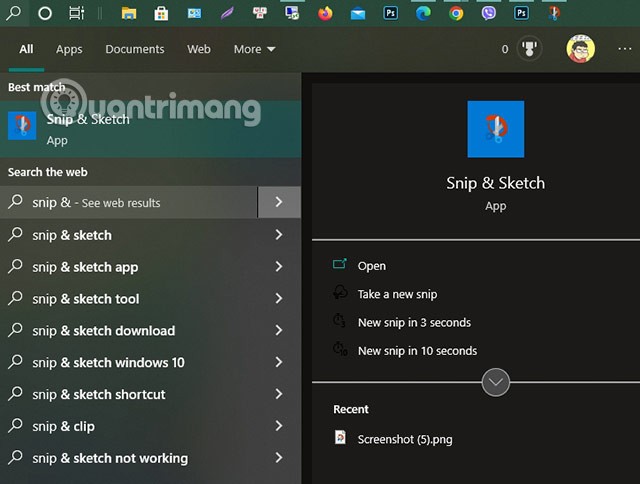Click the taskbar search magnifier icon
The width and height of the screenshot is (640, 484).
click(x=13, y=13)
